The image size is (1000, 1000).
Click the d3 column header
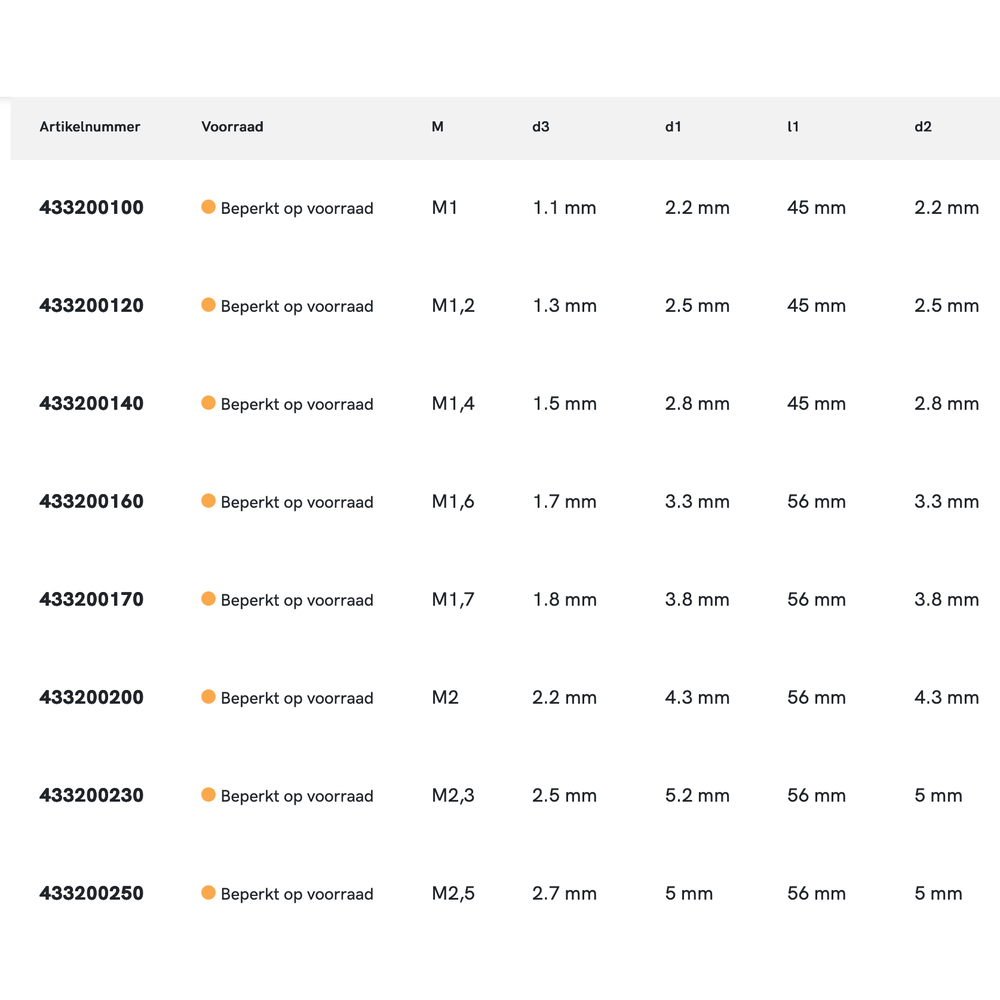(x=541, y=127)
